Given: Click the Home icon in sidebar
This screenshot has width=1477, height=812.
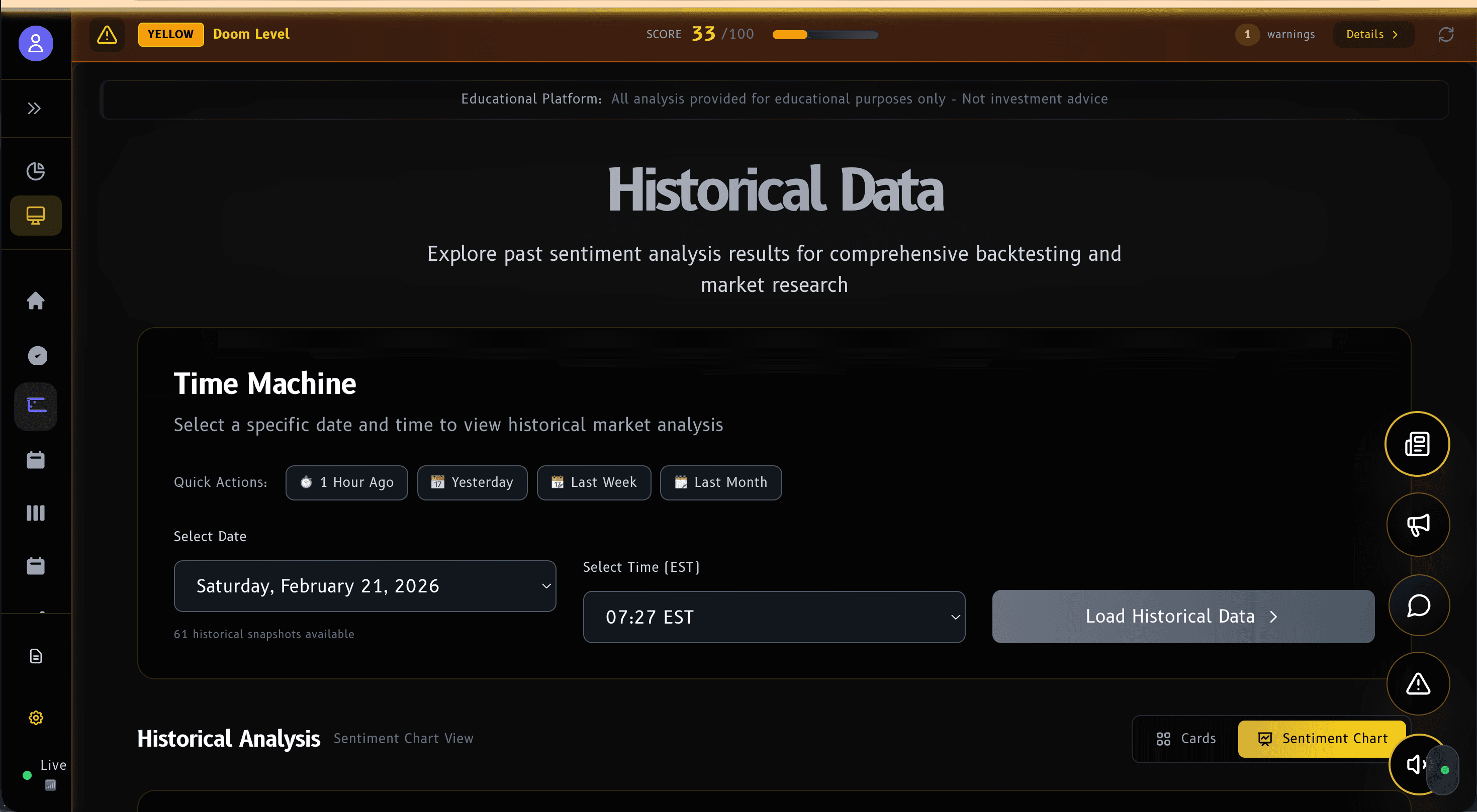Looking at the screenshot, I should pos(36,301).
